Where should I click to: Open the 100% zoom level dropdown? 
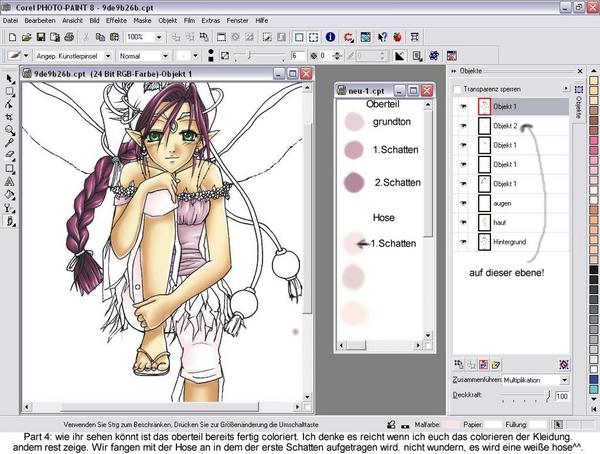pyautogui.click(x=158, y=37)
